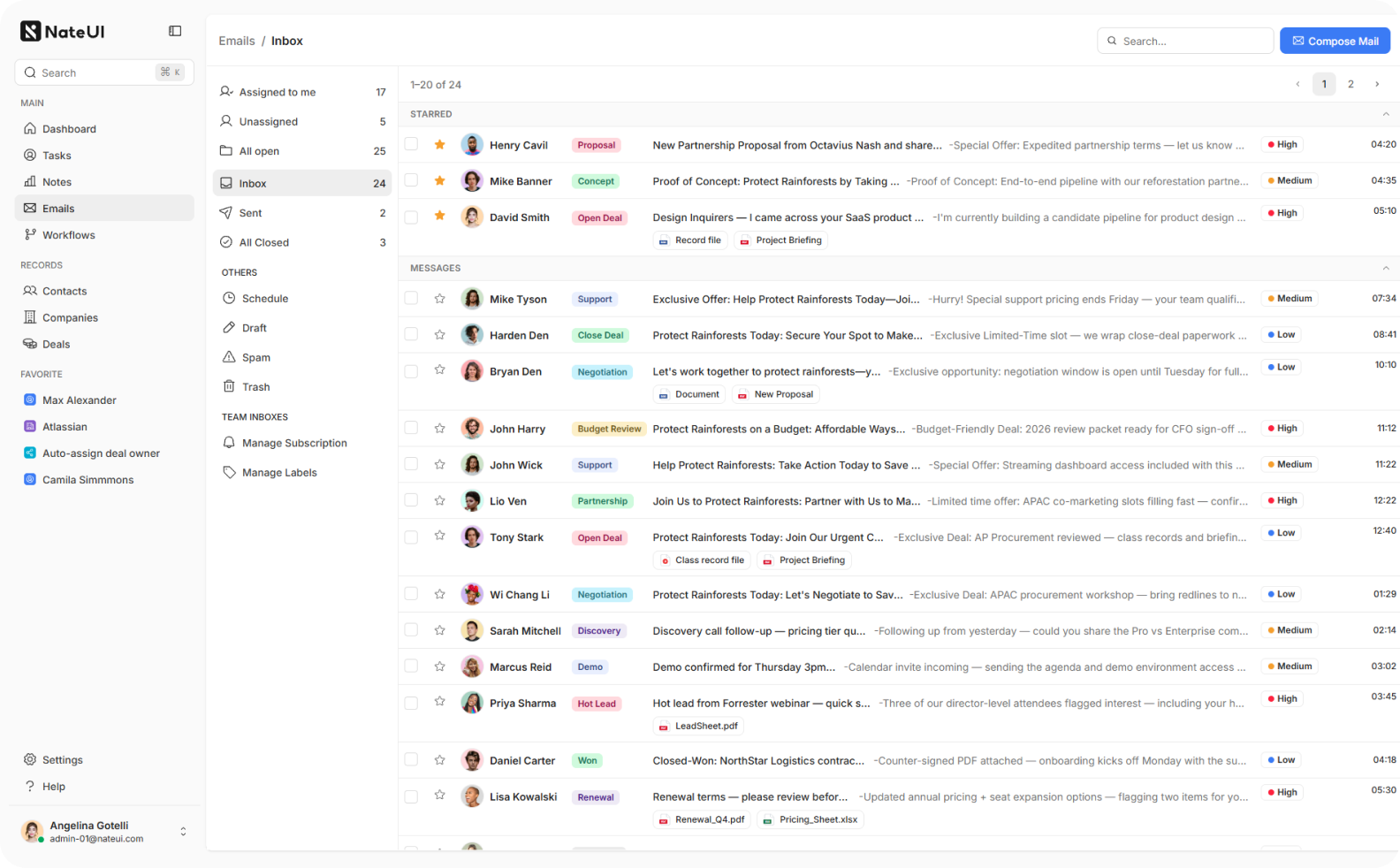The width and height of the screenshot is (1400, 868).
Task: Click the Schedule clock icon
Action: pos(229,298)
